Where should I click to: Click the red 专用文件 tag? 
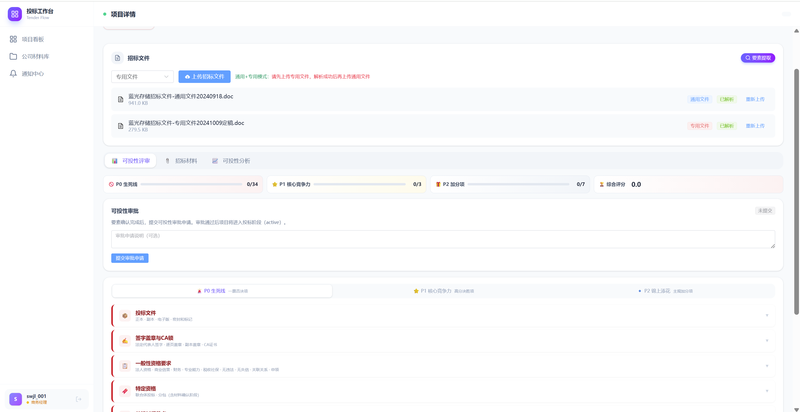[699, 126]
